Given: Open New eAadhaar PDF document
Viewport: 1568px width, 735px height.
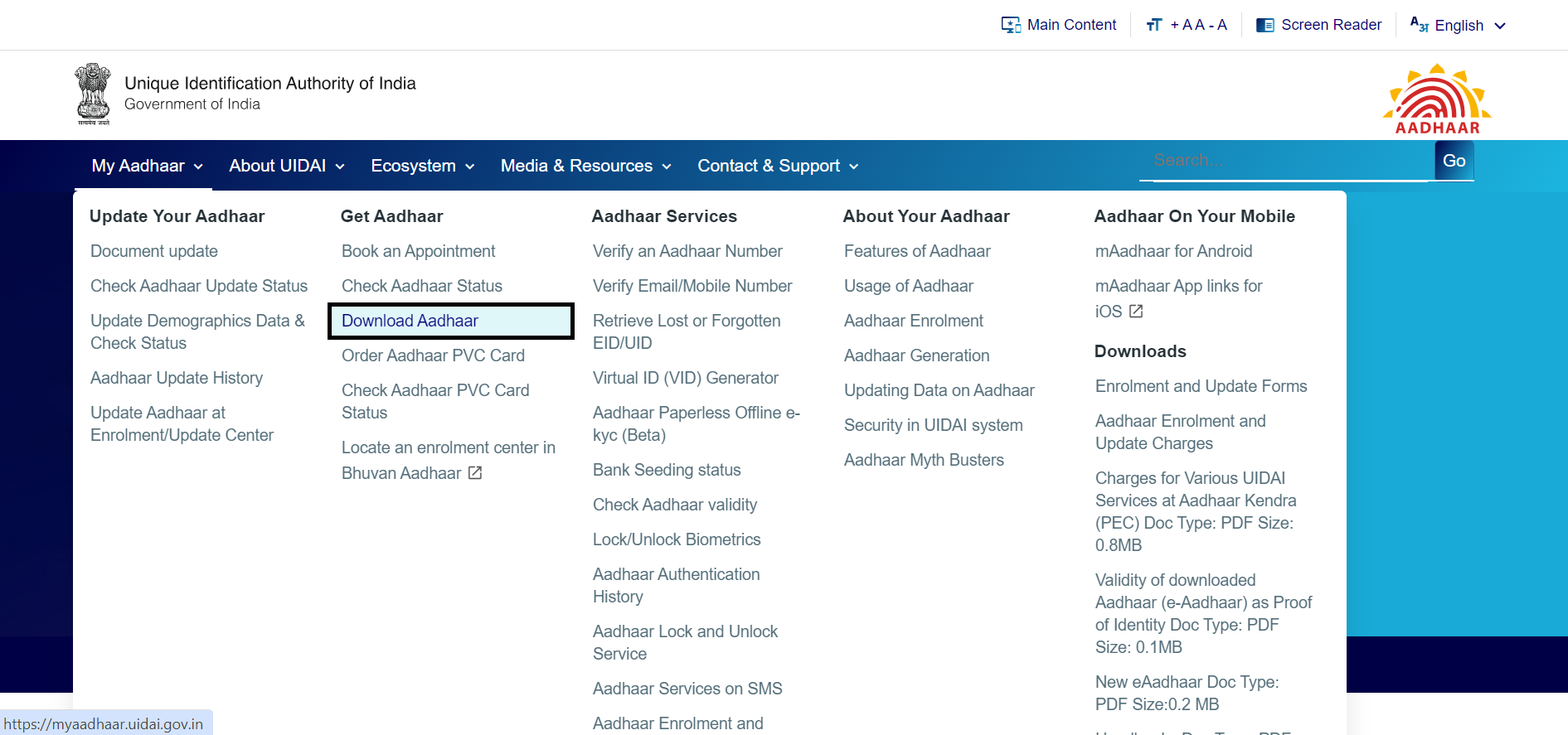Looking at the screenshot, I should tap(1187, 693).
